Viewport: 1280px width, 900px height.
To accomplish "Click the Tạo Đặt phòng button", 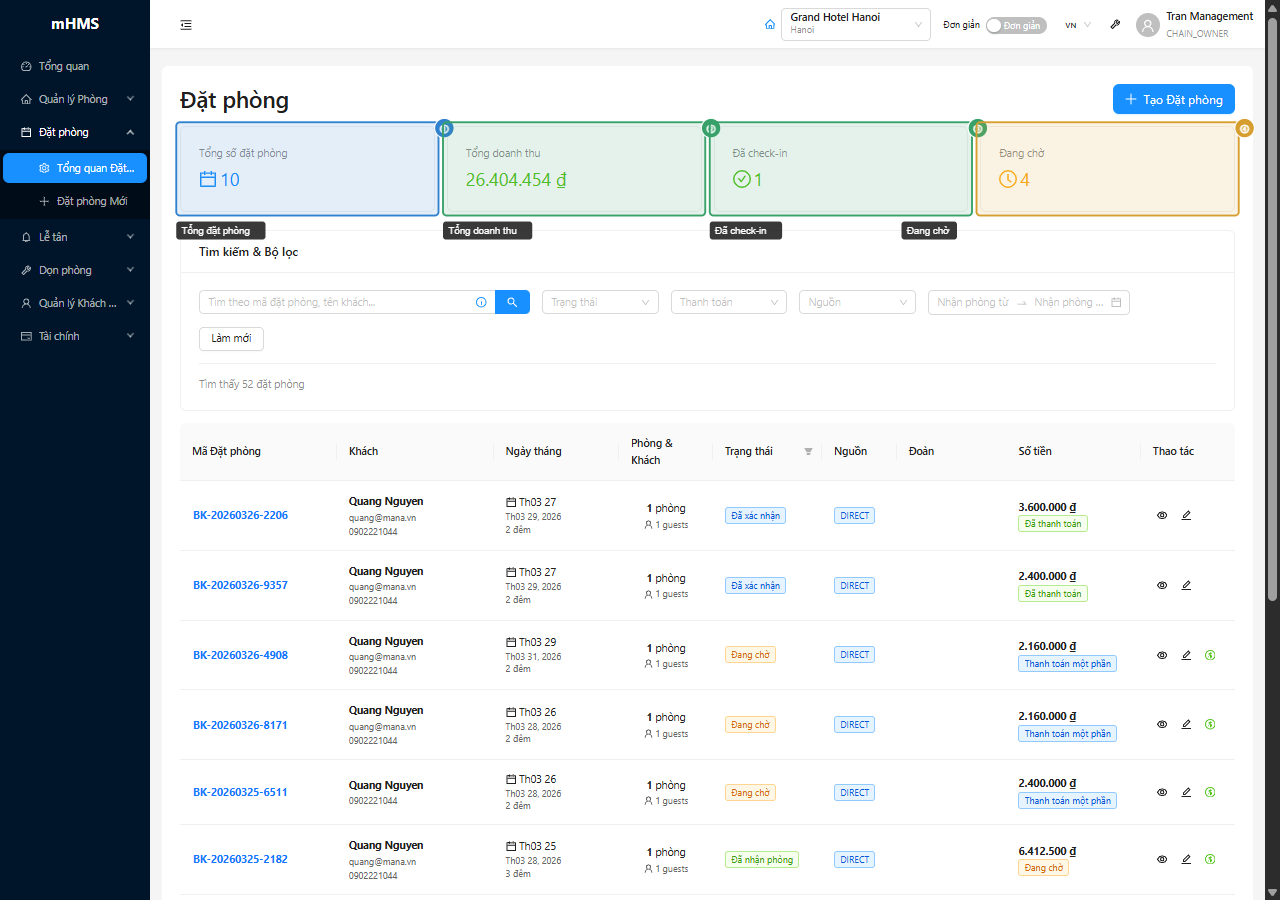I will [1174, 99].
